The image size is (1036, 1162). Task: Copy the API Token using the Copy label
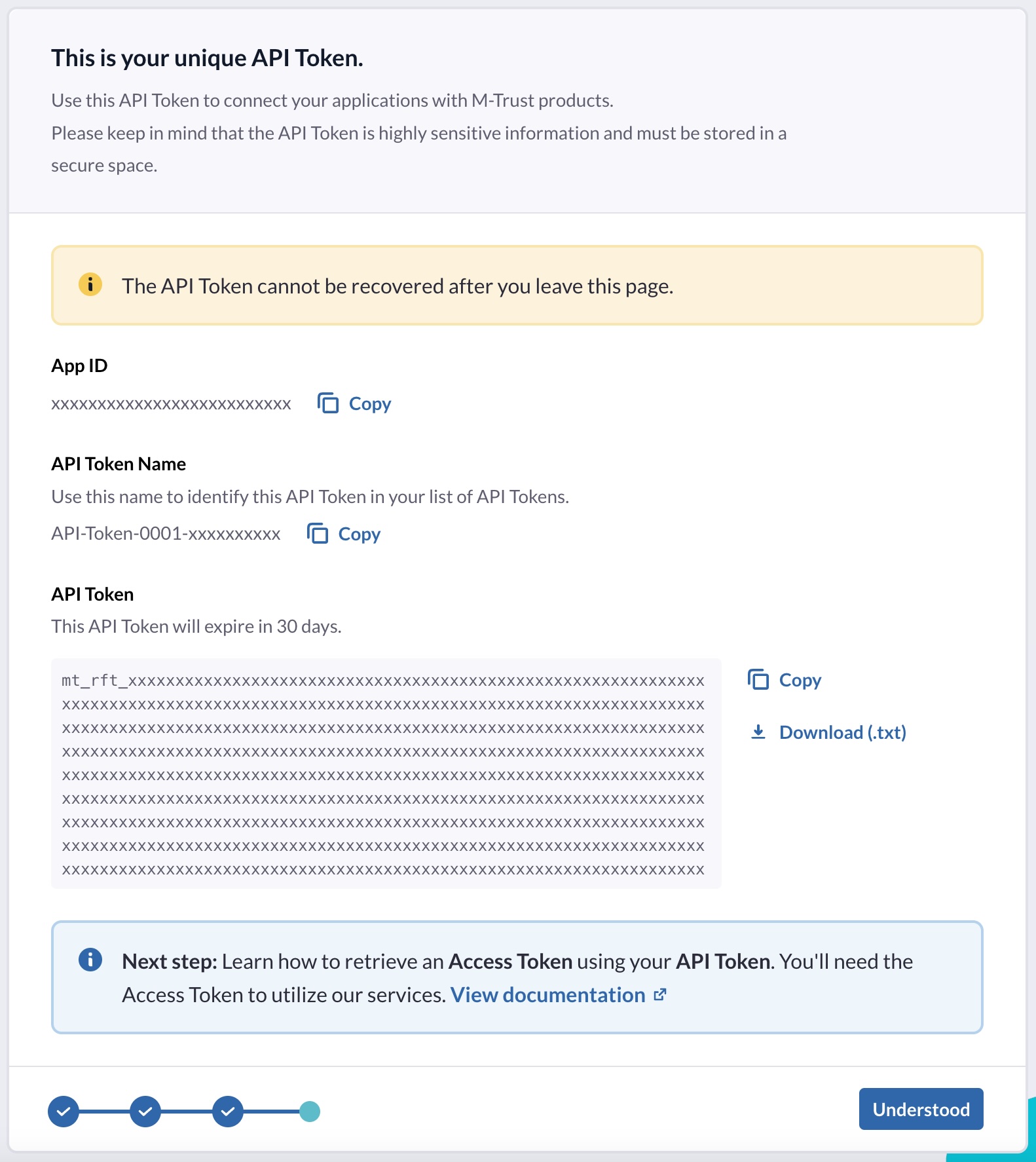click(800, 681)
